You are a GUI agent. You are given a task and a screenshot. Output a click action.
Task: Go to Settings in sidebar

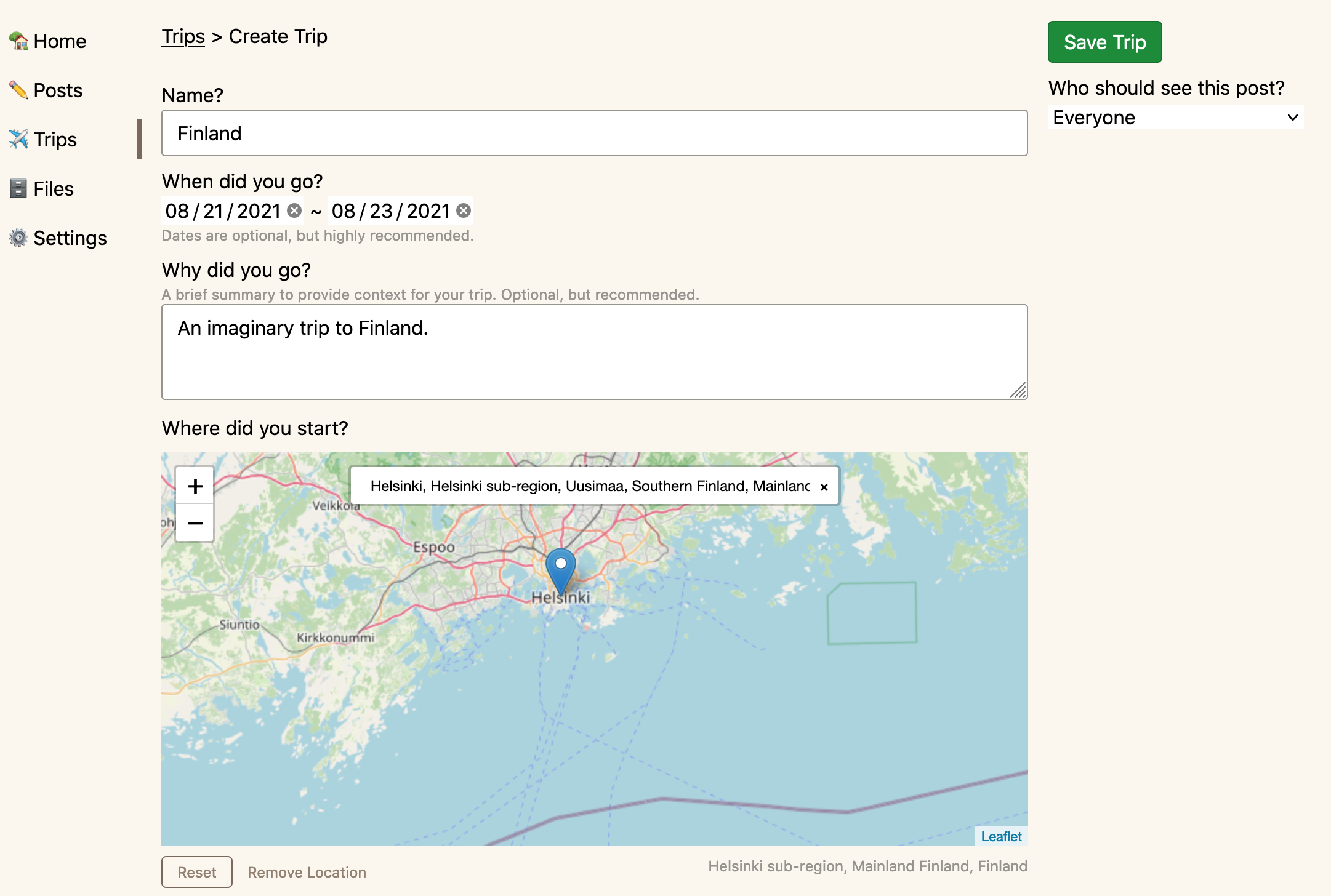point(70,238)
